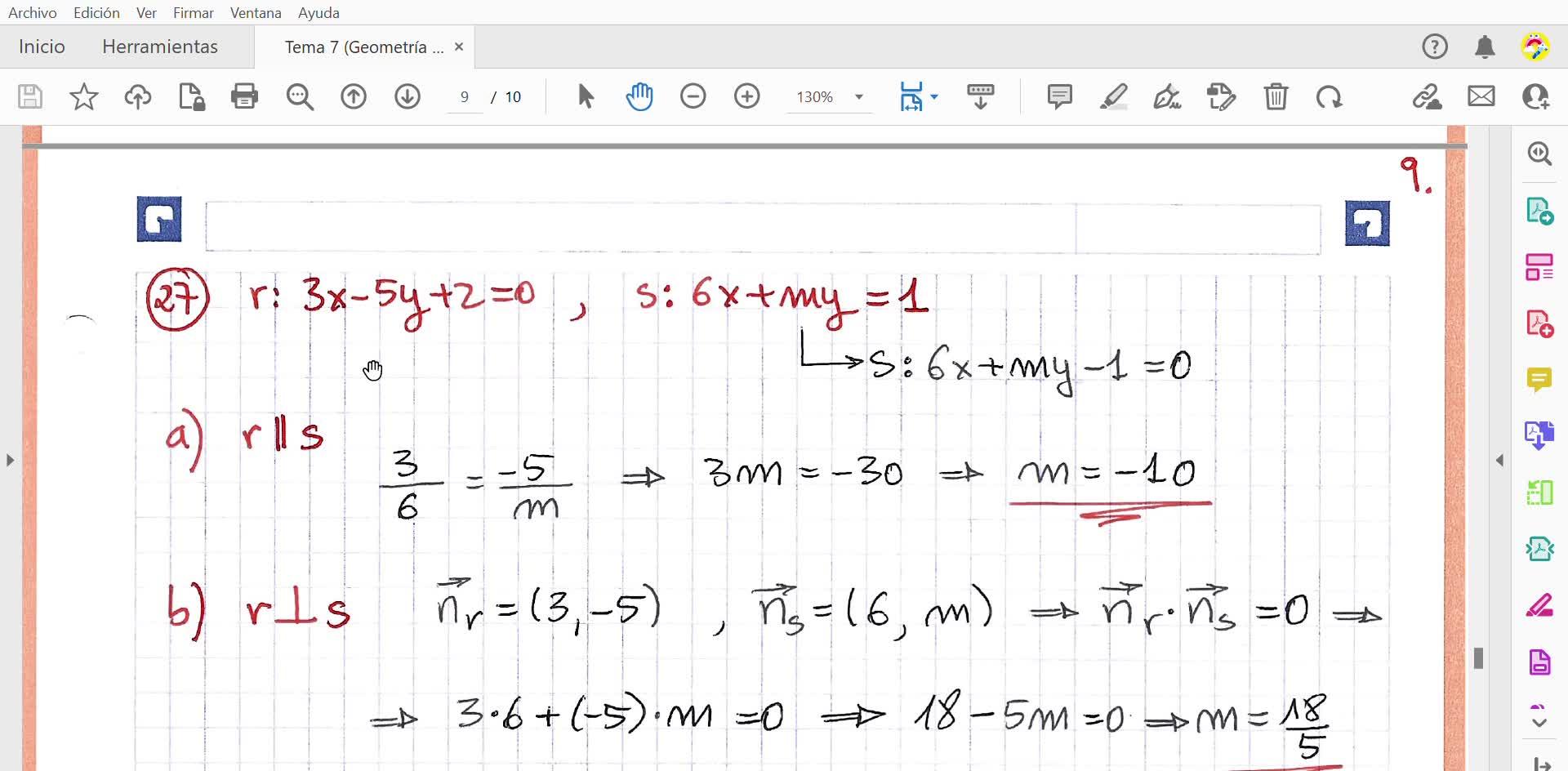Click the Print file icon
1568x771 pixels.
[244, 96]
